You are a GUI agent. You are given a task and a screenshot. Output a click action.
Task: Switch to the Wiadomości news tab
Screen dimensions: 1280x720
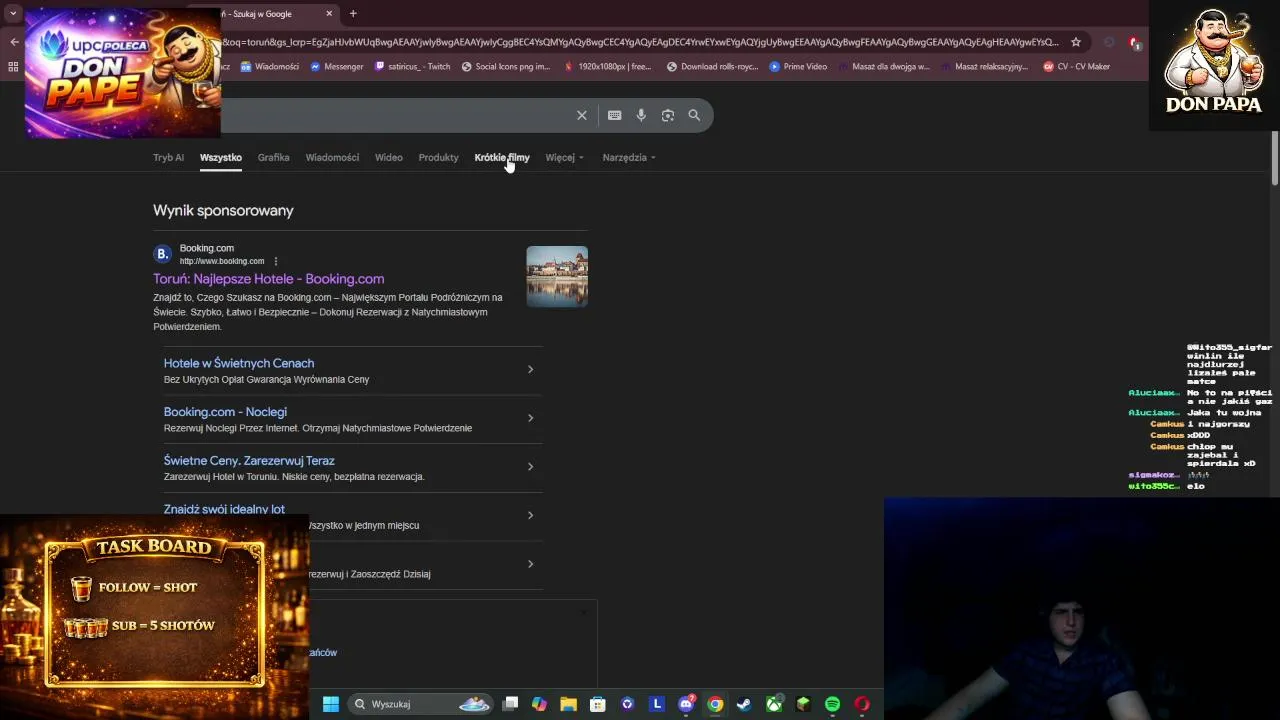pos(332,157)
